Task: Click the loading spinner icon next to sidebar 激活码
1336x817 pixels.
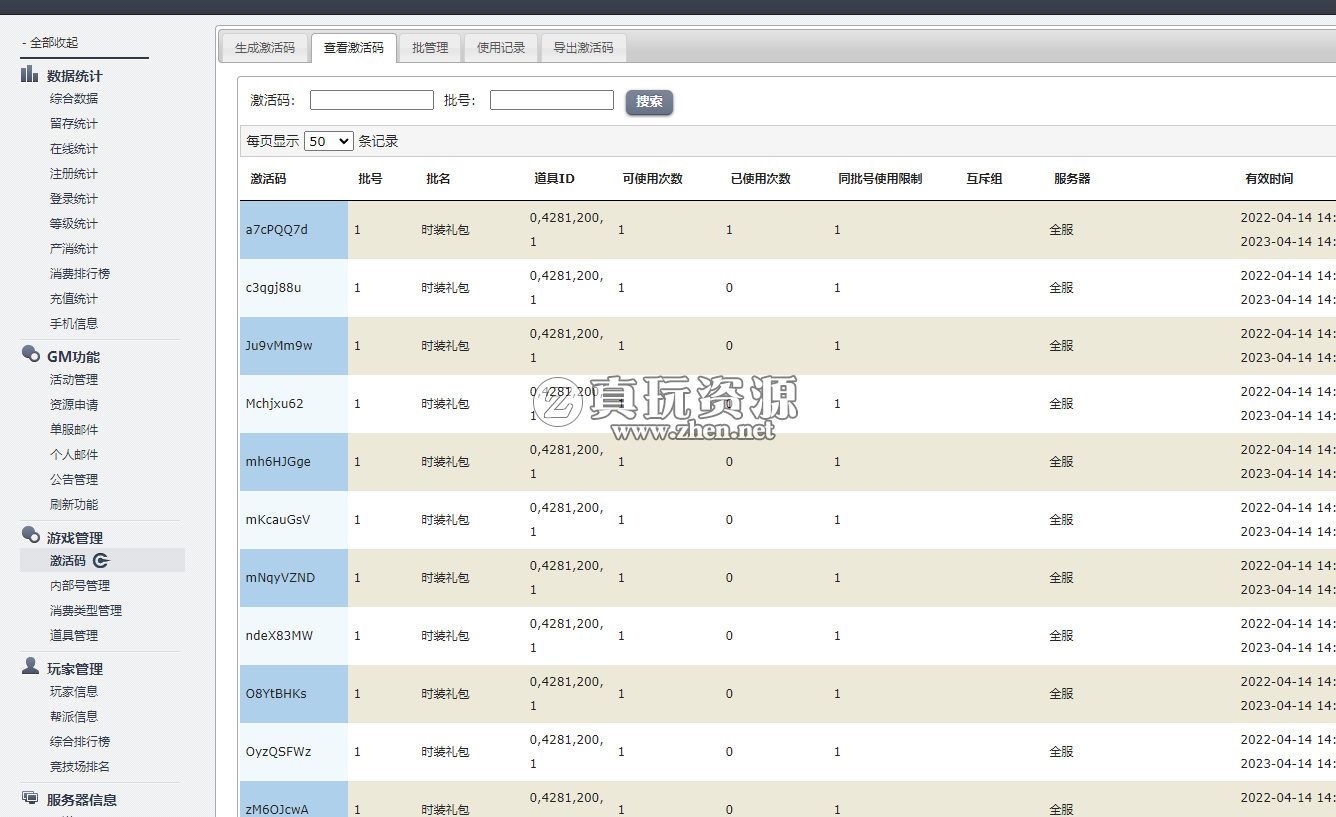Action: pos(101,561)
